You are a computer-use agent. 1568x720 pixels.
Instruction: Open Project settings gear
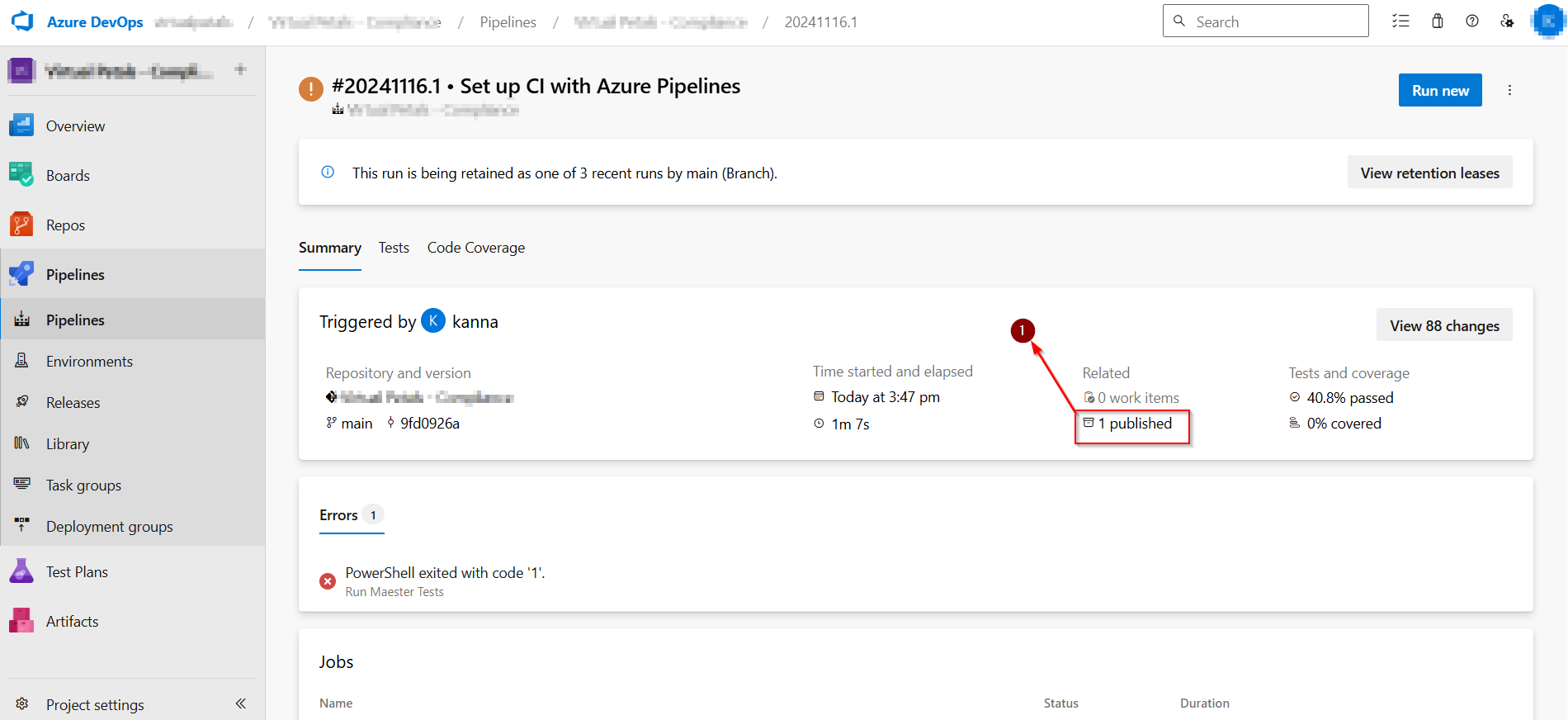[x=22, y=703]
